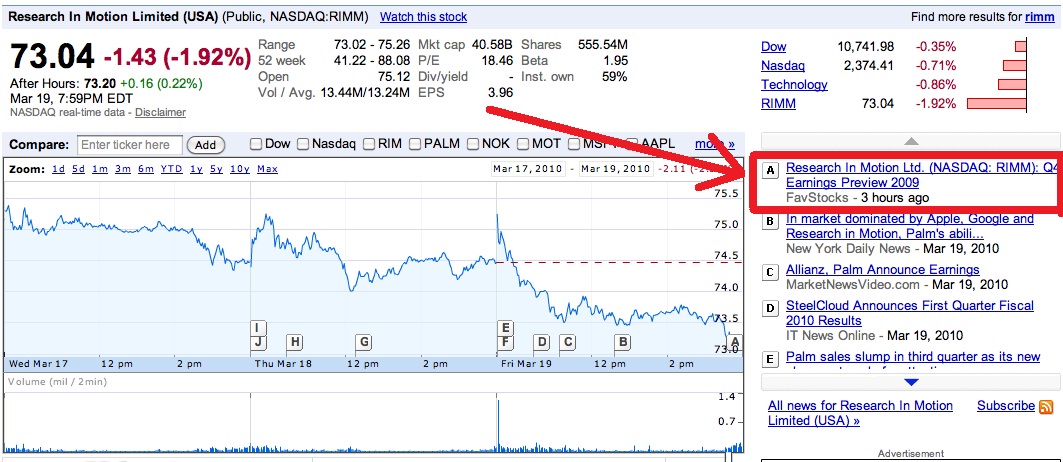Click the compare ticker input field
1063x462 pixels.
130,145
